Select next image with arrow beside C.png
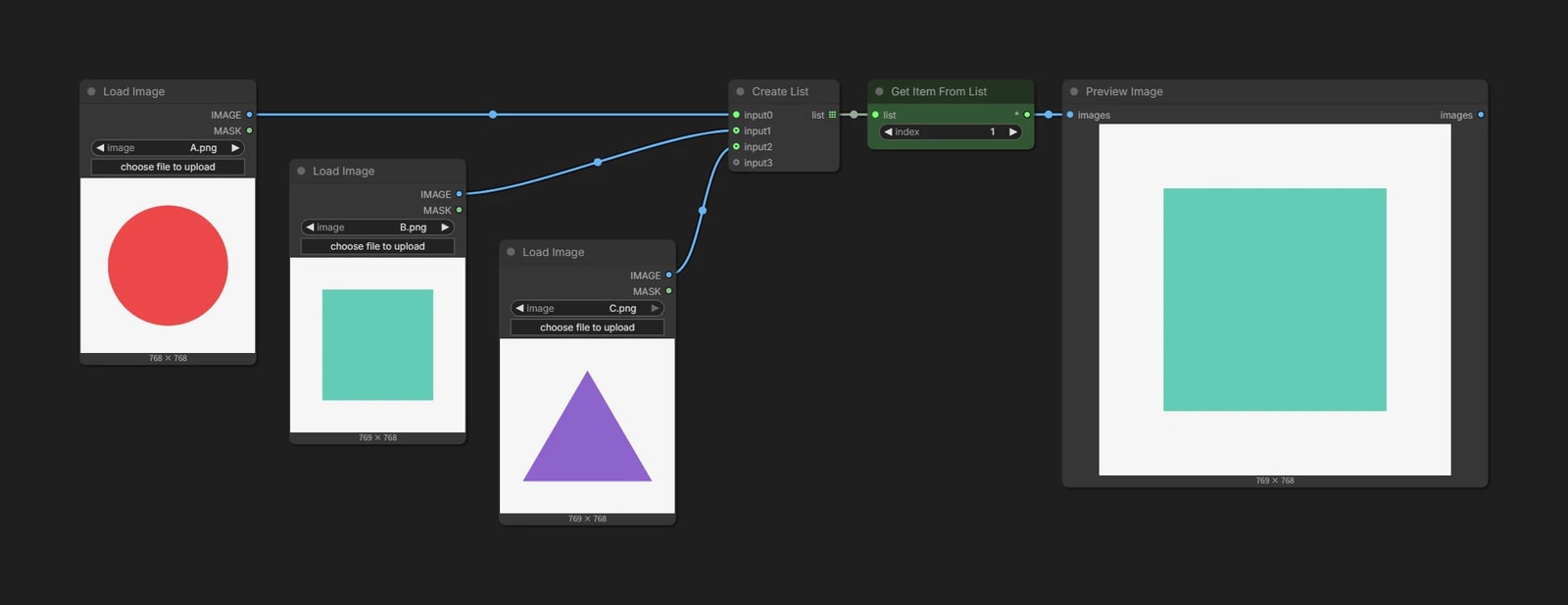Viewport: 1568px width, 605px height. coord(655,308)
